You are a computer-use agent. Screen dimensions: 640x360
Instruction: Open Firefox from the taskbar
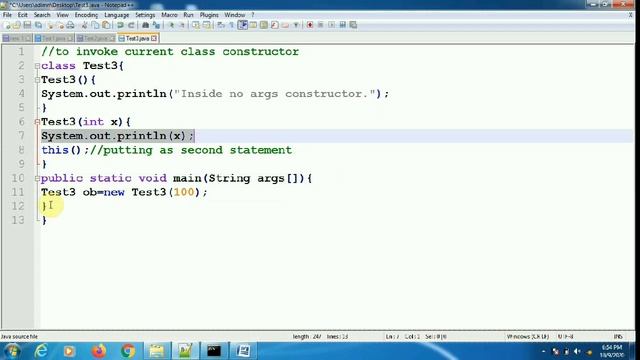(99, 351)
